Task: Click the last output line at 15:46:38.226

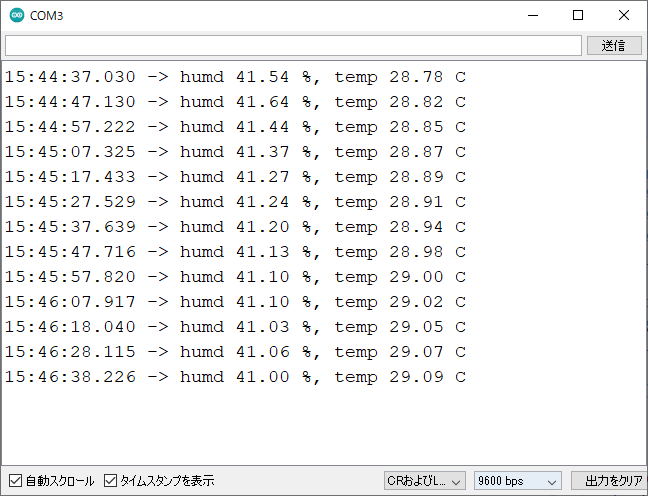Action: (235, 377)
